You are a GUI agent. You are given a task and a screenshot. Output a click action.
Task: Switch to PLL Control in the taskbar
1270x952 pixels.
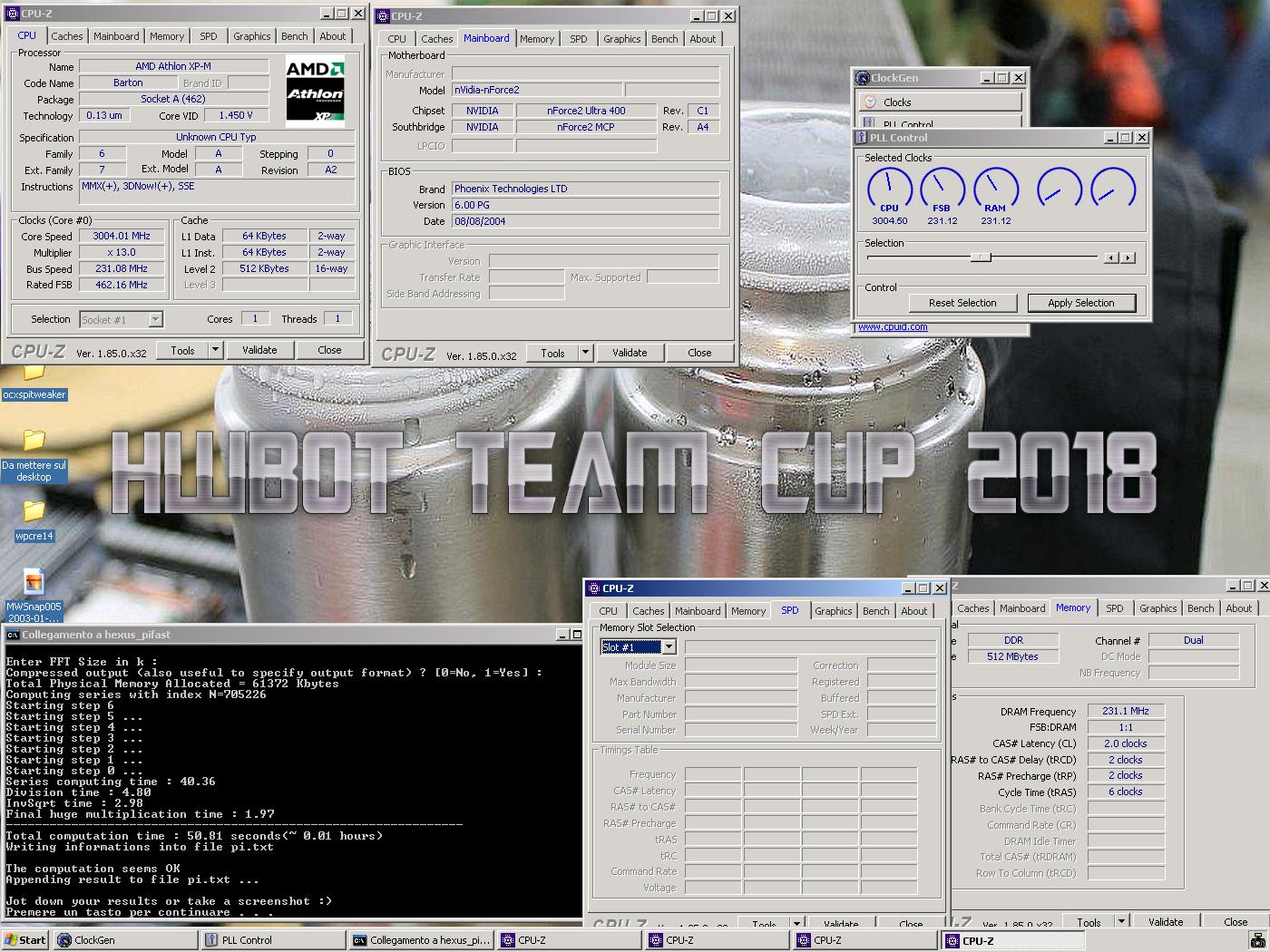click(x=273, y=940)
